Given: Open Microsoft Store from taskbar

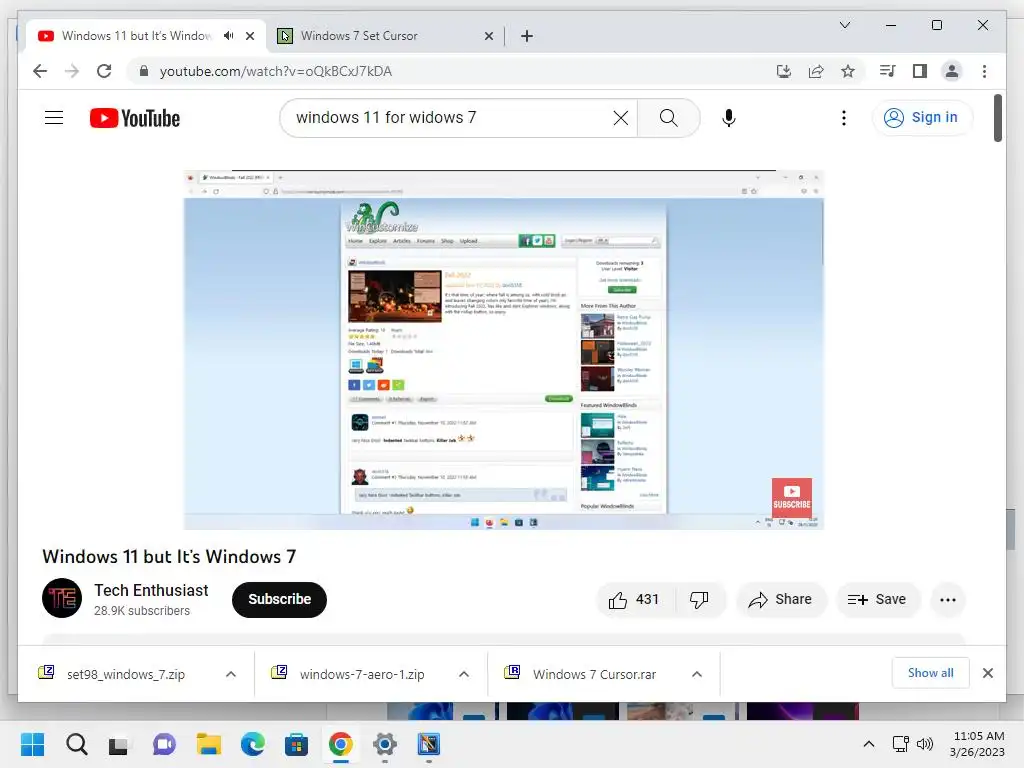Looking at the screenshot, I should 296,744.
